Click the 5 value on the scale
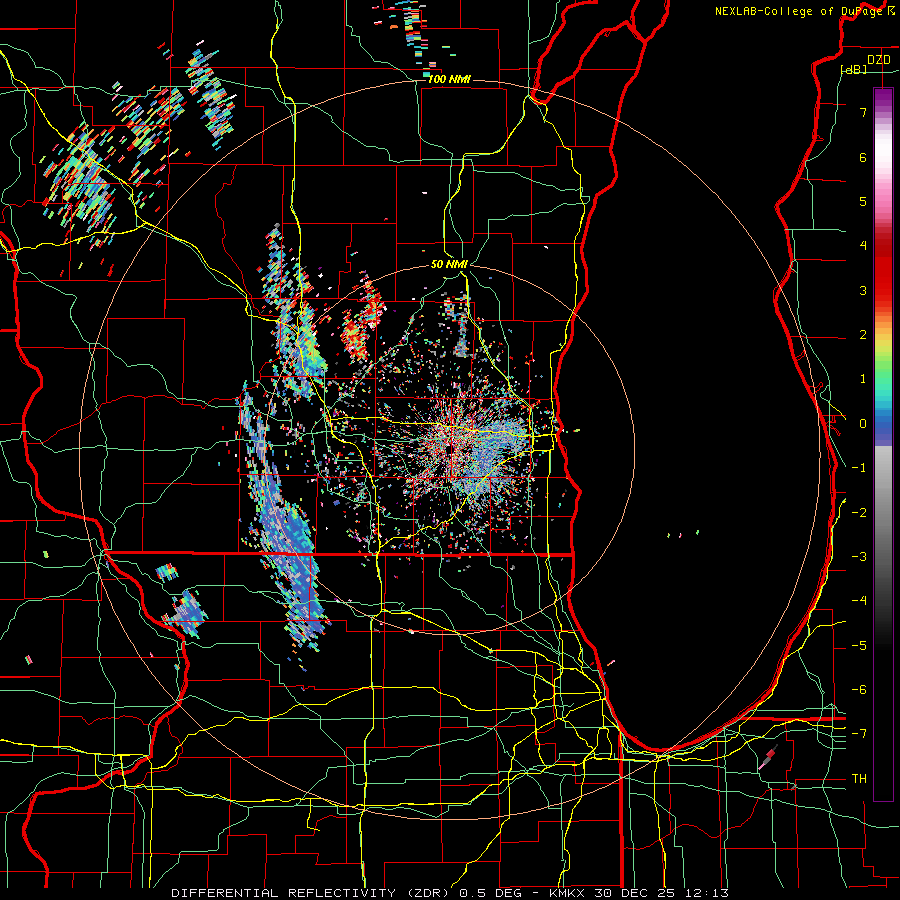Screen dimensions: 900x900 [863, 201]
